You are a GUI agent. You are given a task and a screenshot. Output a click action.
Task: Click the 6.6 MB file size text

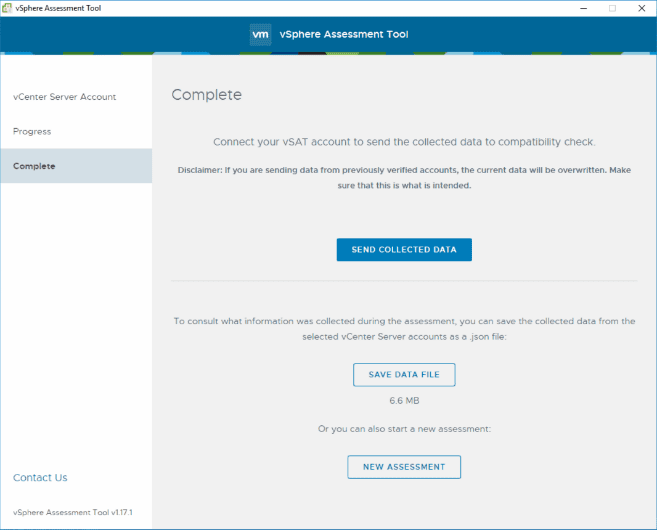point(404,401)
